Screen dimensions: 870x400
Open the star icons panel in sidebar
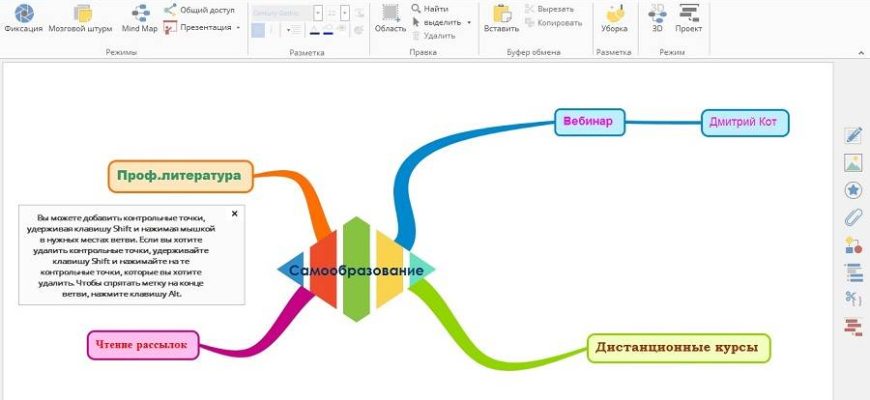tap(853, 190)
